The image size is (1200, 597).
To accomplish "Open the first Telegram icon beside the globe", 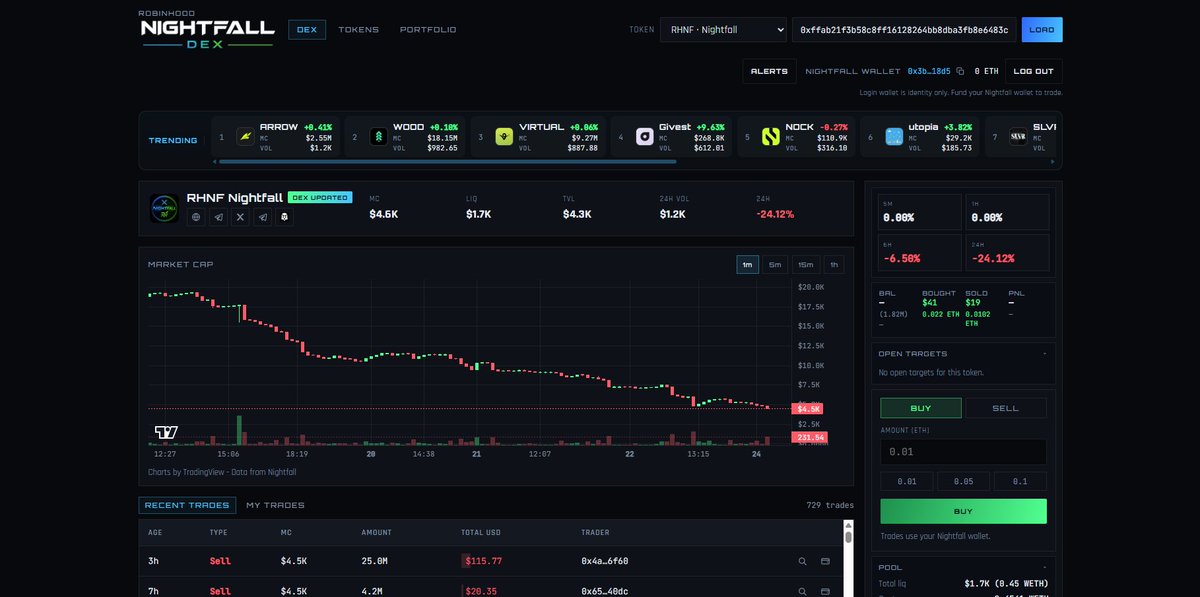I will tap(218, 216).
